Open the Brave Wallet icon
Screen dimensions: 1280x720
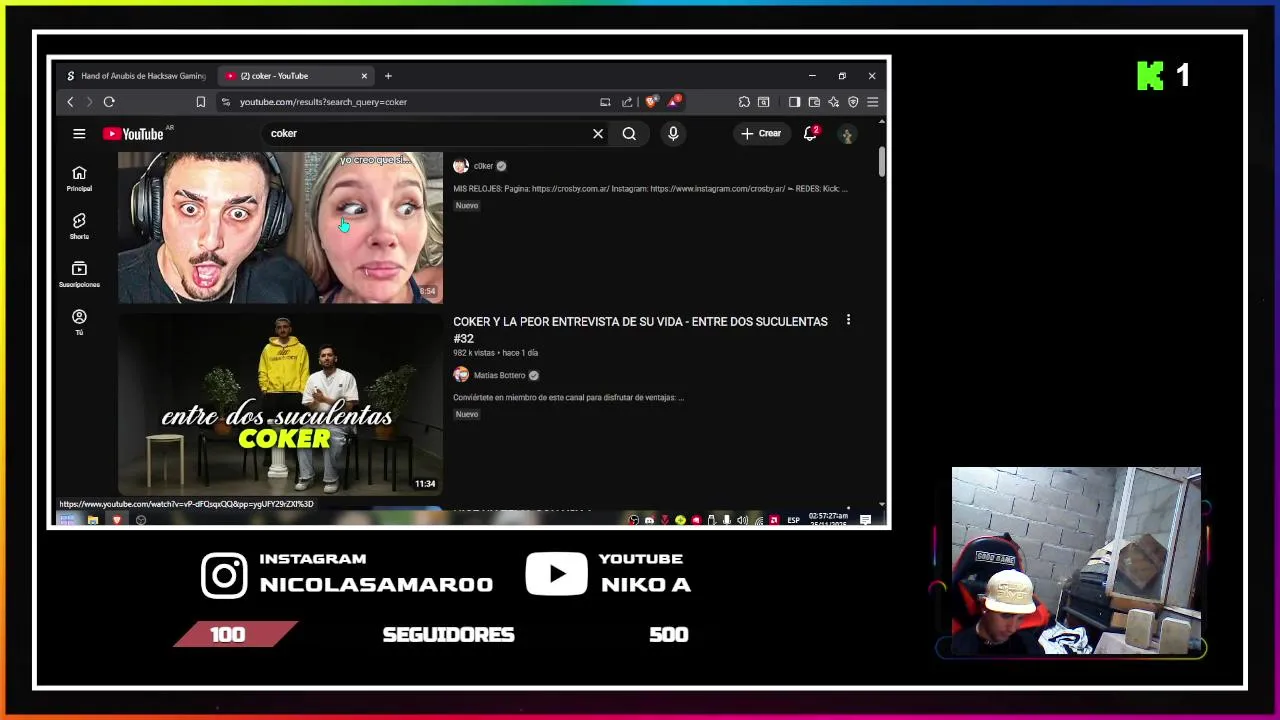(x=814, y=102)
